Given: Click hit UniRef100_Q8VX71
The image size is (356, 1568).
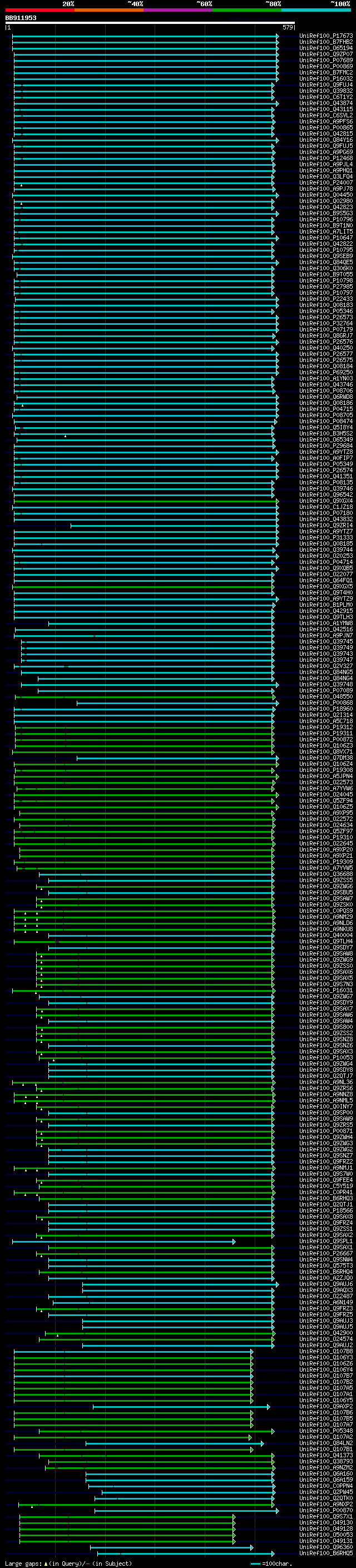Looking at the screenshot, I should (325, 752).
